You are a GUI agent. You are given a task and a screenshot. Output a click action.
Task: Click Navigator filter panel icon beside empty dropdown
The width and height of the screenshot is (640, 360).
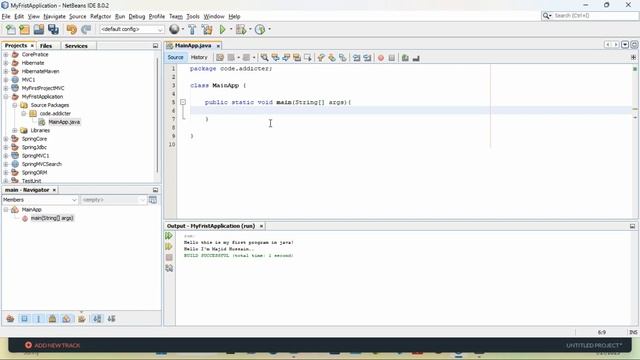(x=153, y=200)
